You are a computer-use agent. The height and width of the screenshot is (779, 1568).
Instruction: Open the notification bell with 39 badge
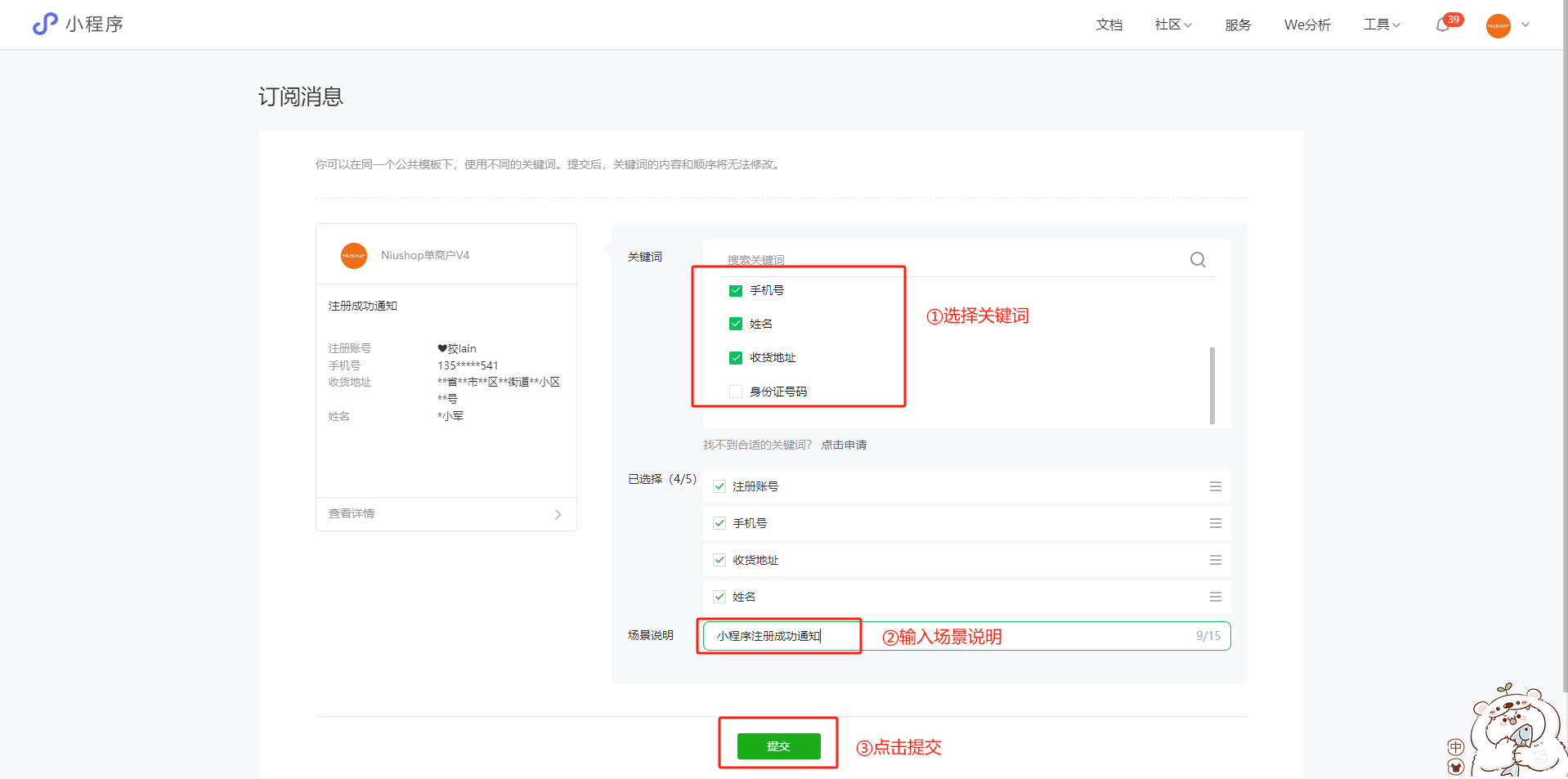click(x=1444, y=25)
